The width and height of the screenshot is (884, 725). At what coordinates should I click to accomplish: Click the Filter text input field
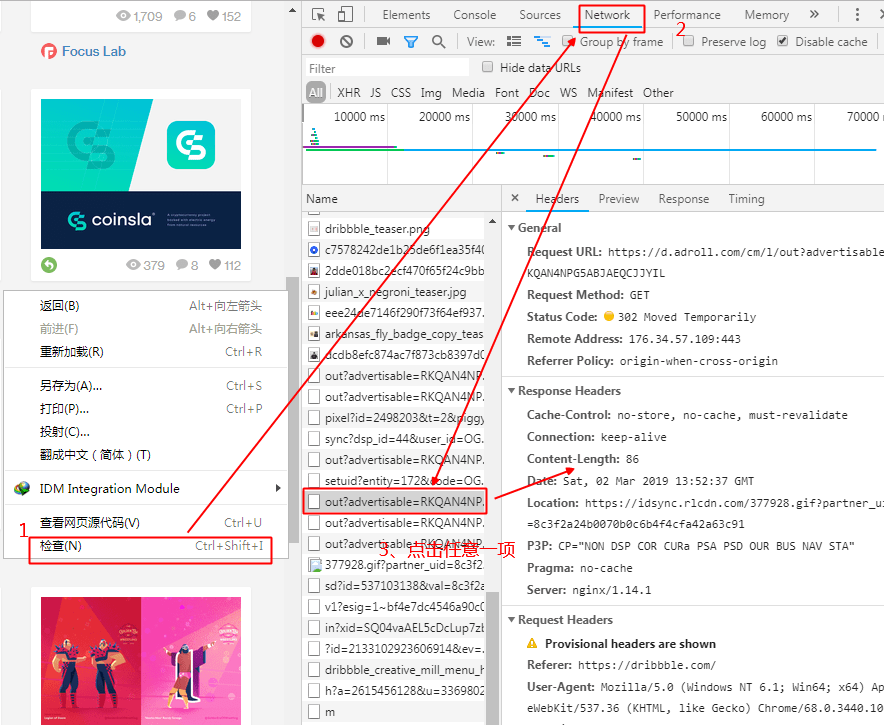[387, 68]
